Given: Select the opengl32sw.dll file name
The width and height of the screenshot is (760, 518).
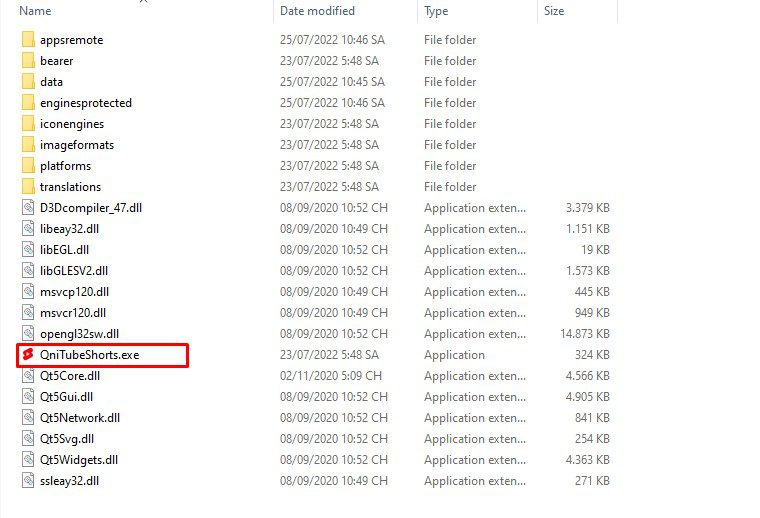Looking at the screenshot, I should (x=79, y=334).
